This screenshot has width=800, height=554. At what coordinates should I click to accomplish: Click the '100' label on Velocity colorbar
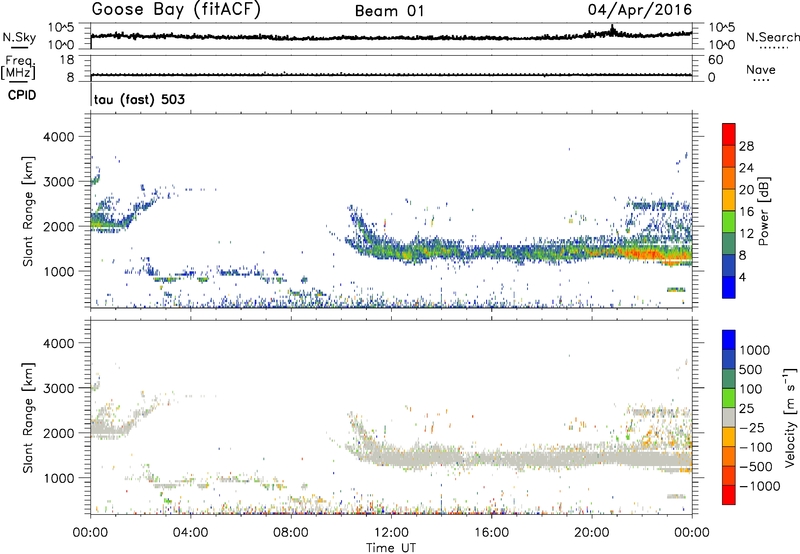tap(751, 389)
